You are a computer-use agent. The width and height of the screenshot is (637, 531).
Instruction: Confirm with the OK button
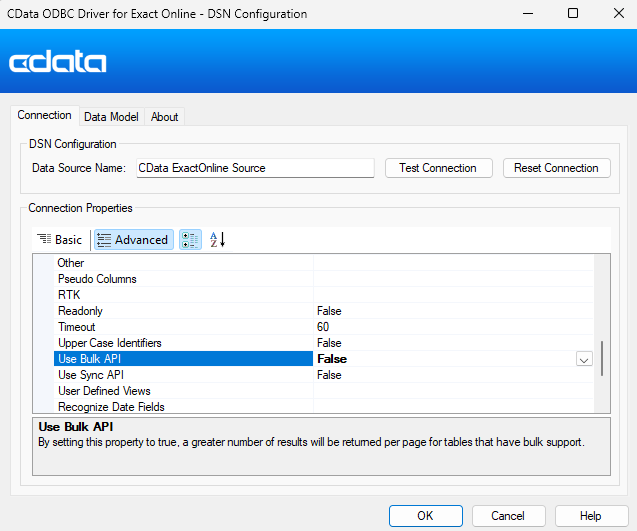point(425,516)
